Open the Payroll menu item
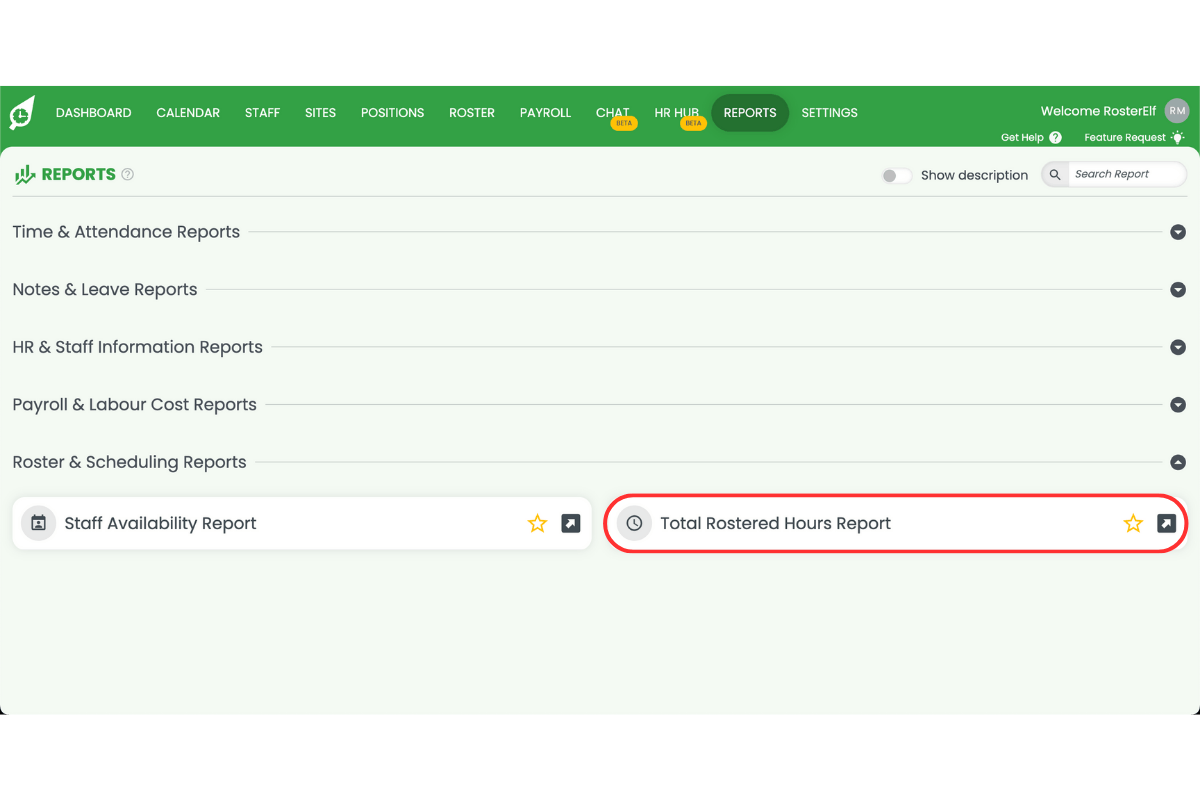1200x800 pixels. coord(545,113)
